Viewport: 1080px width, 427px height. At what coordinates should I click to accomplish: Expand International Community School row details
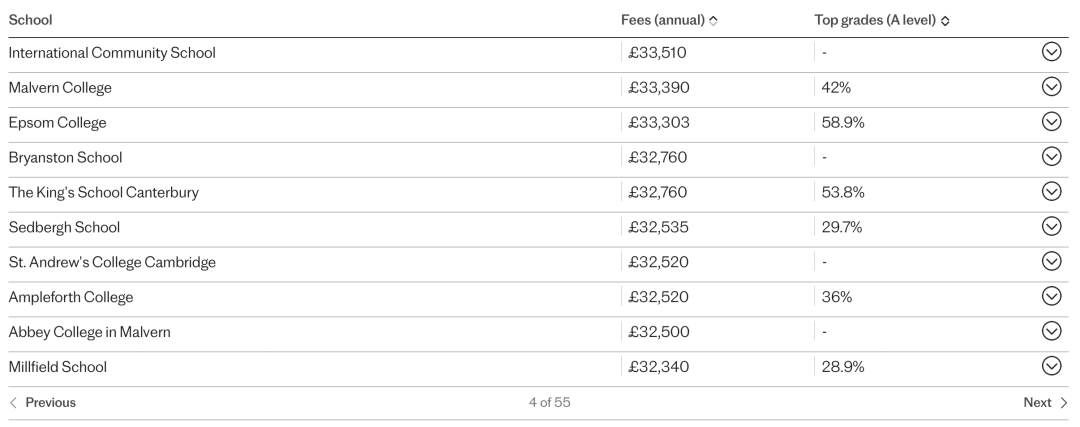coord(1051,52)
